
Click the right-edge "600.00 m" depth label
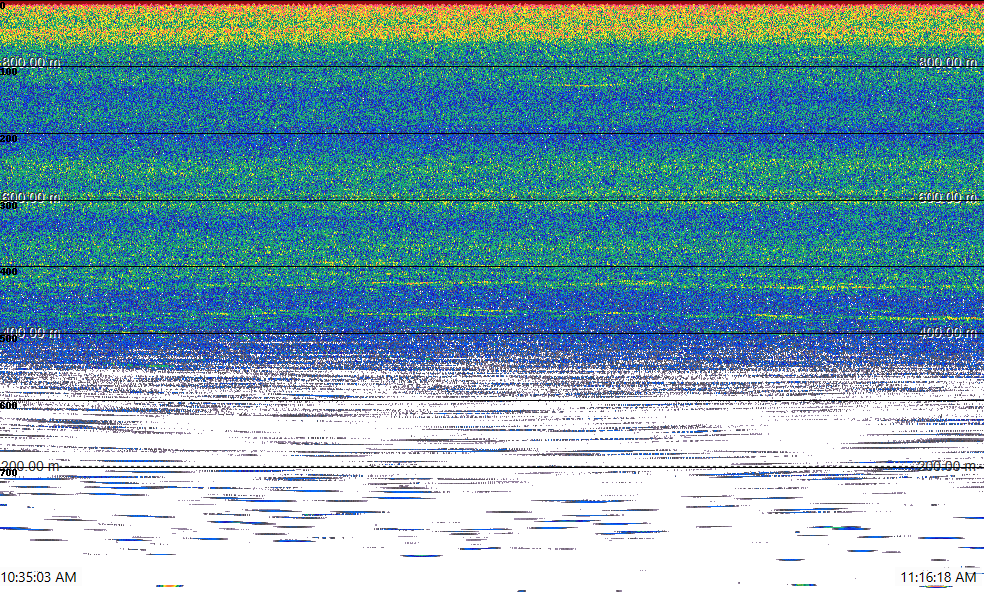tap(948, 197)
